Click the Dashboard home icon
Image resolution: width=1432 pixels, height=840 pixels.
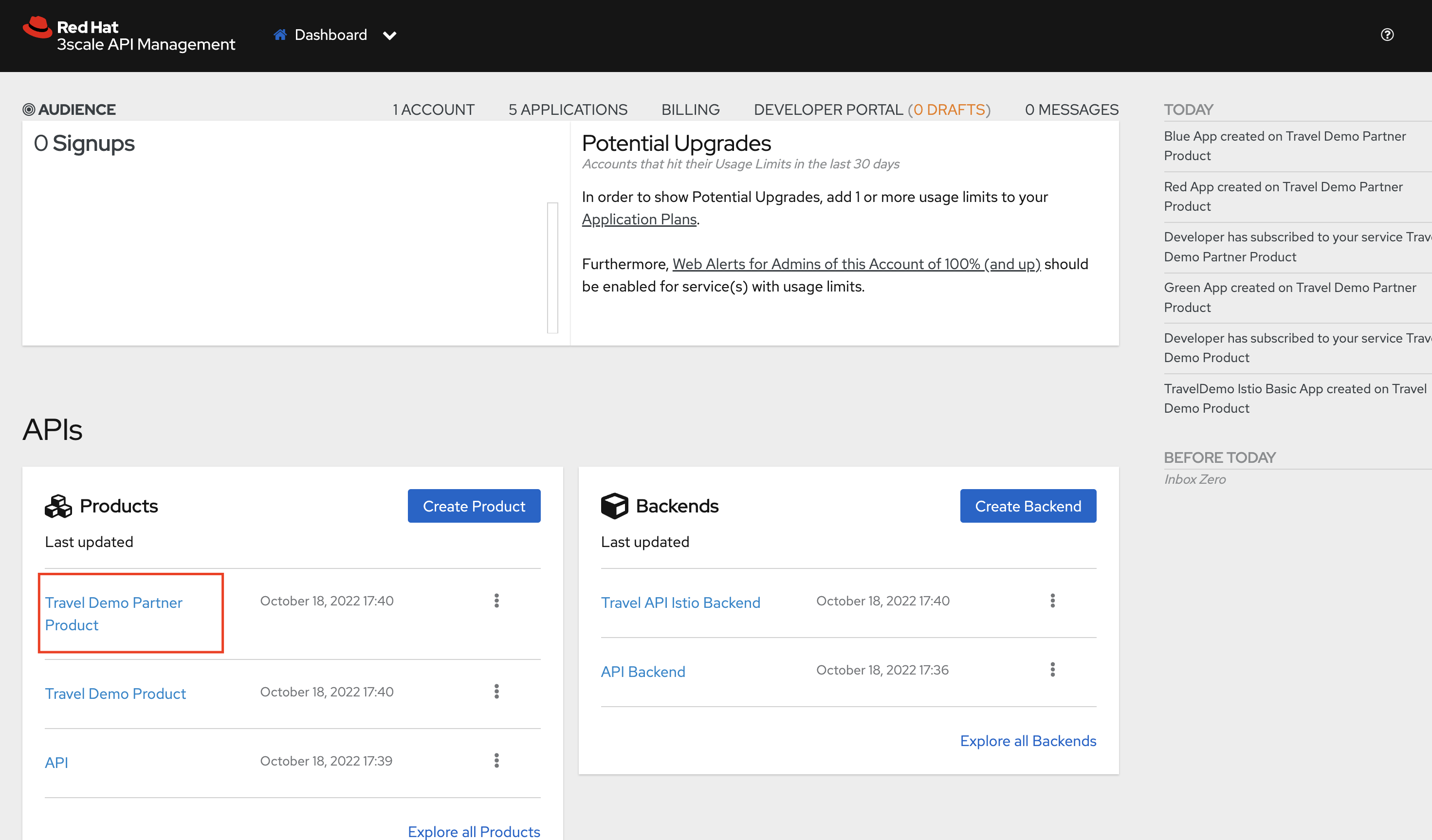coord(279,35)
